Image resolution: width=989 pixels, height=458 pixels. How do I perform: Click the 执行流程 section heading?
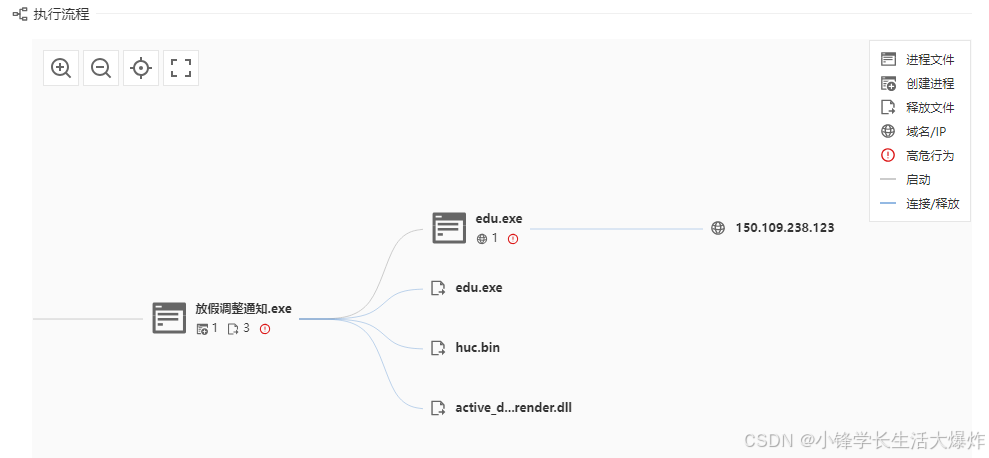click(x=61, y=15)
